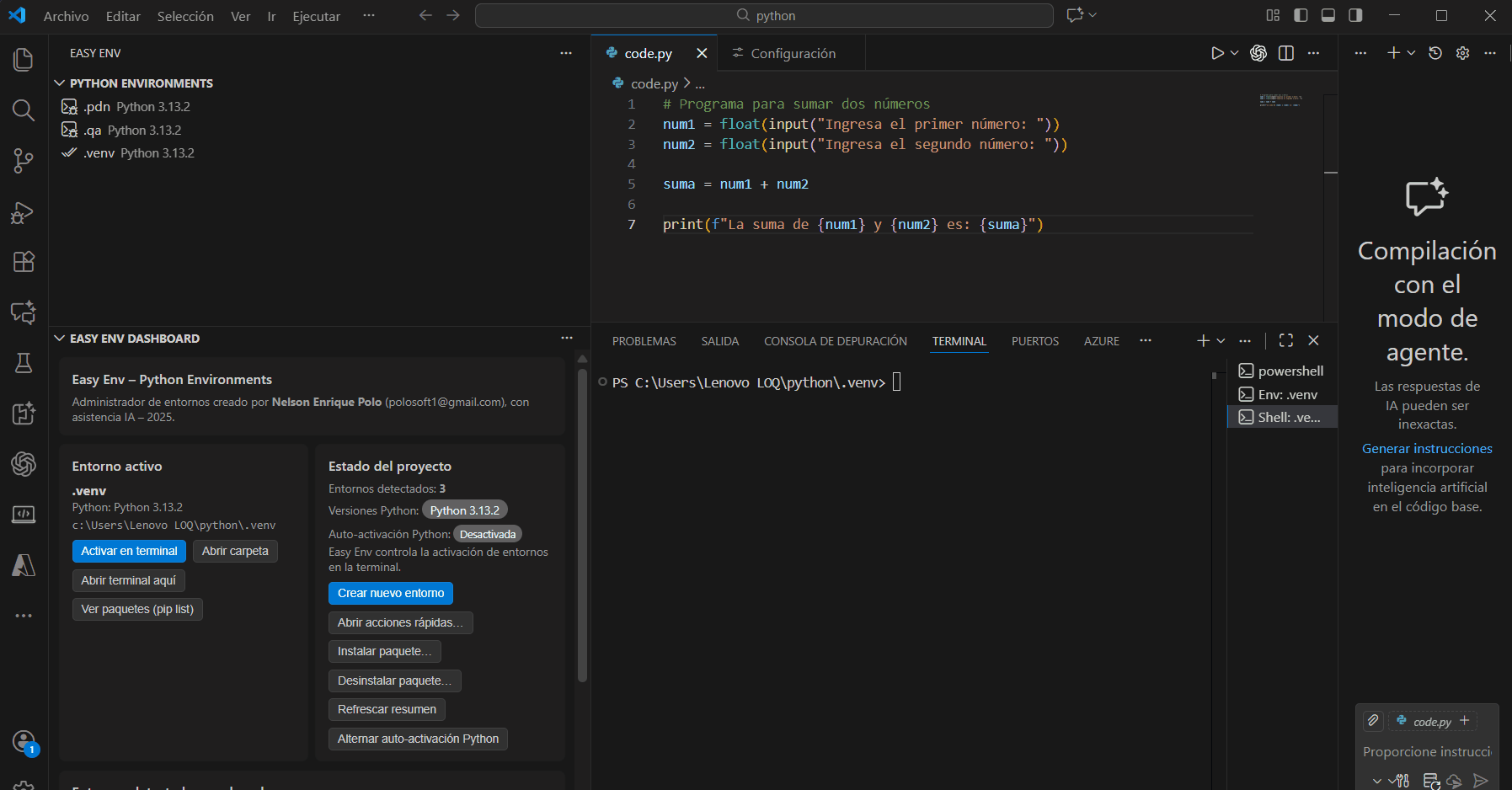Image resolution: width=1512 pixels, height=790 pixels.
Task: Open the Remote Explorer monitor icon
Action: pyautogui.click(x=24, y=515)
